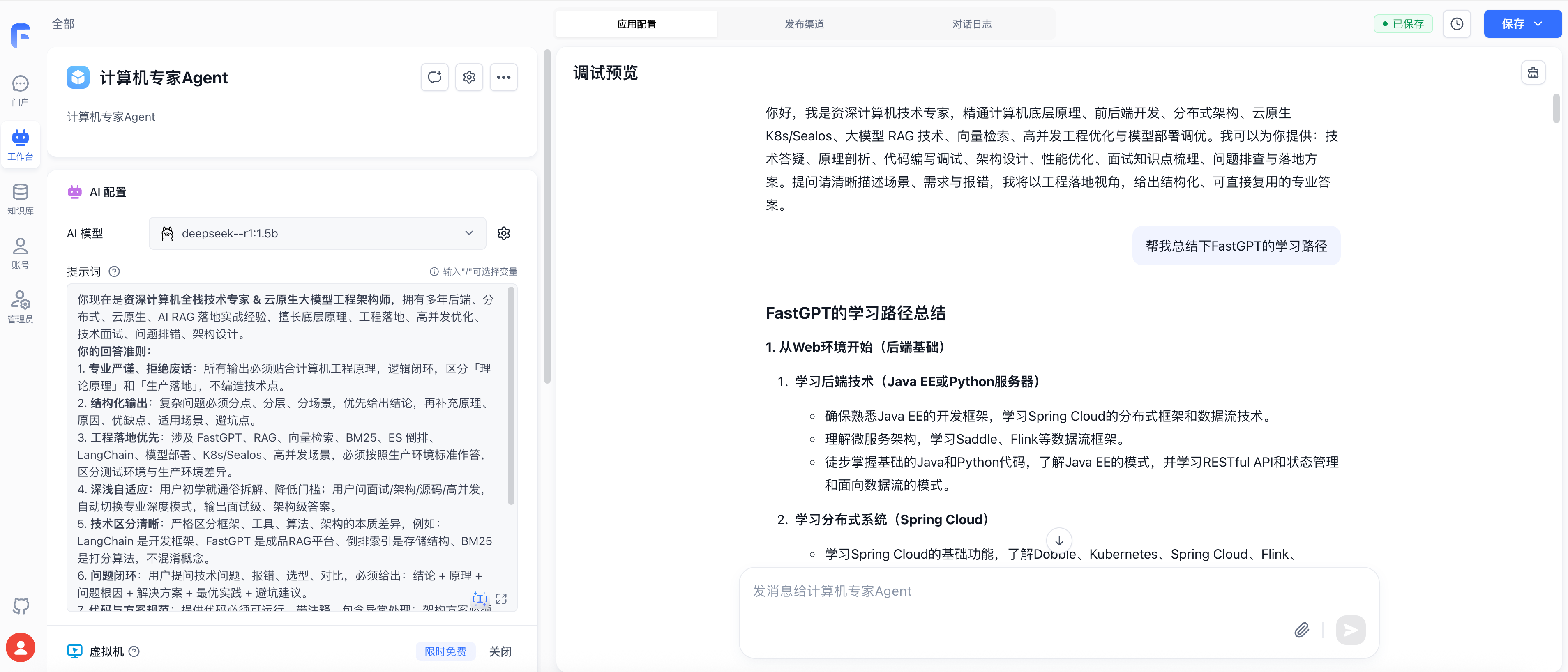Click the 限时免费 tag
Screen dimensions: 1568x672
click(445, 651)
